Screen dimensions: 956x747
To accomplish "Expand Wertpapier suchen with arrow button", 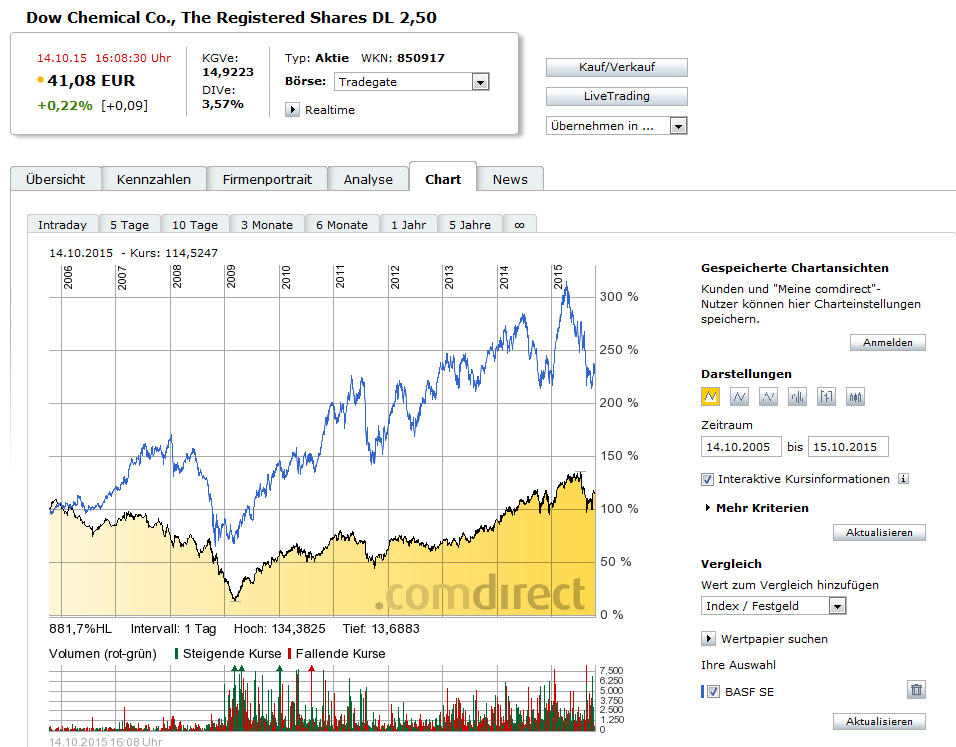I will pos(708,638).
